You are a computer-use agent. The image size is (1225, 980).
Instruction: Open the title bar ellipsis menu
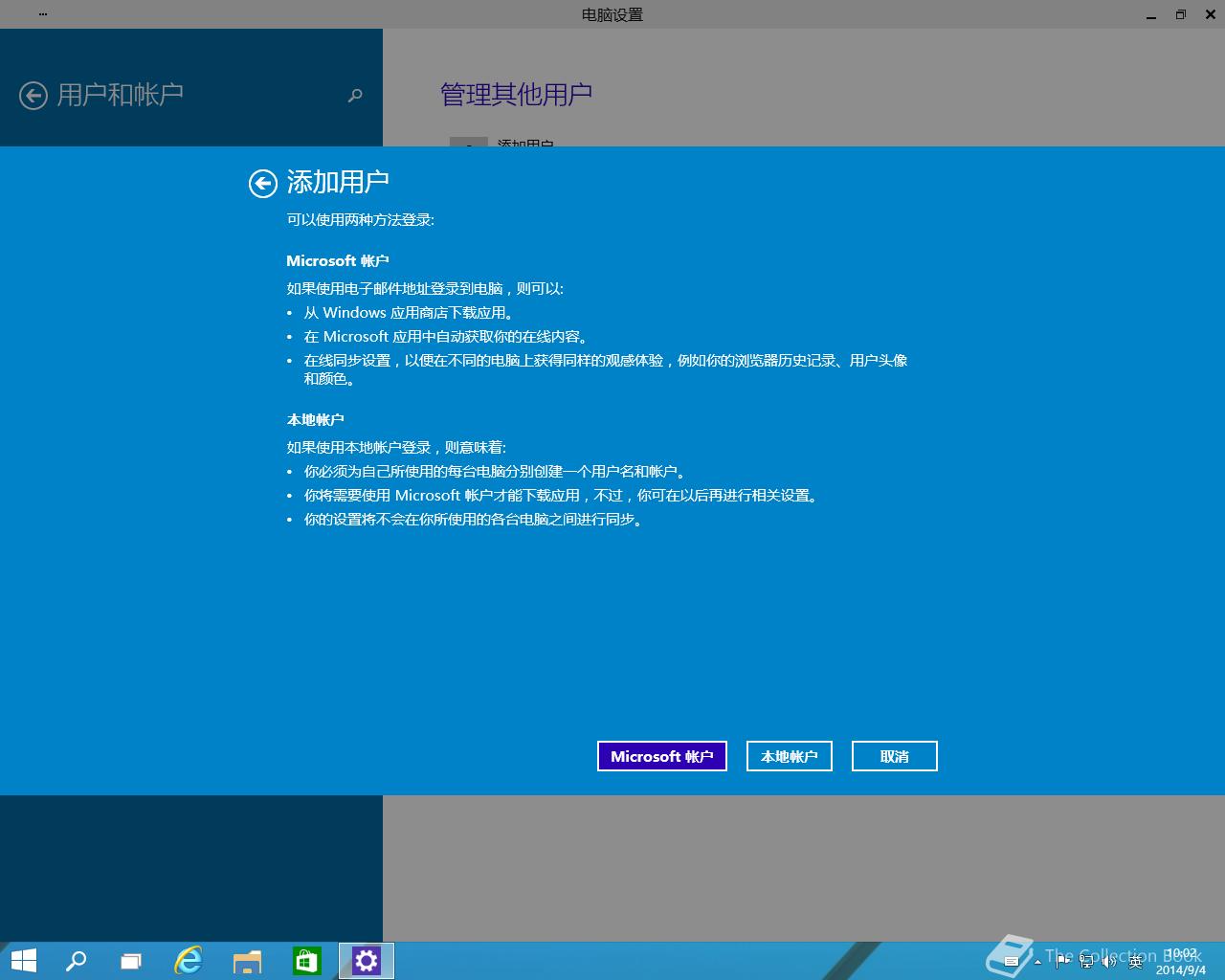click(x=44, y=14)
